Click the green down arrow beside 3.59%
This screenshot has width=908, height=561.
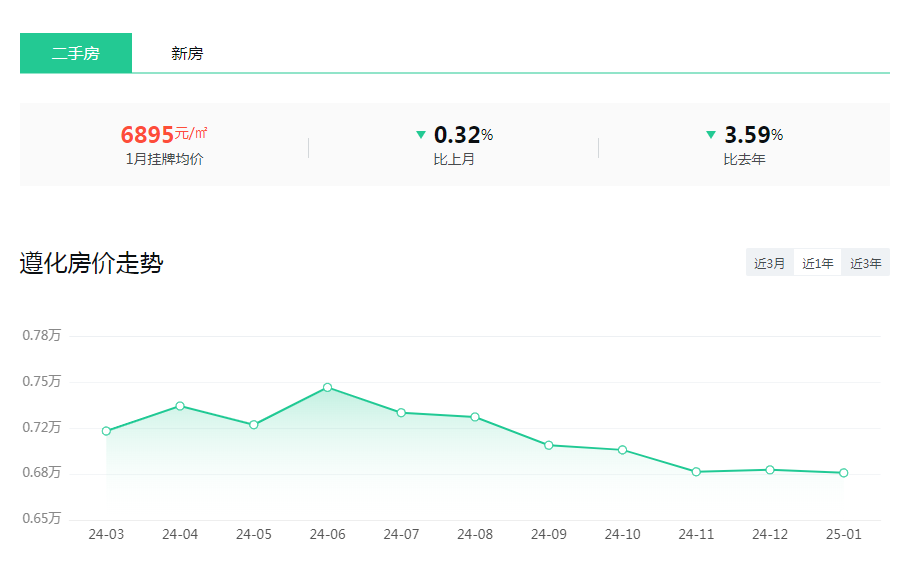pos(711,135)
